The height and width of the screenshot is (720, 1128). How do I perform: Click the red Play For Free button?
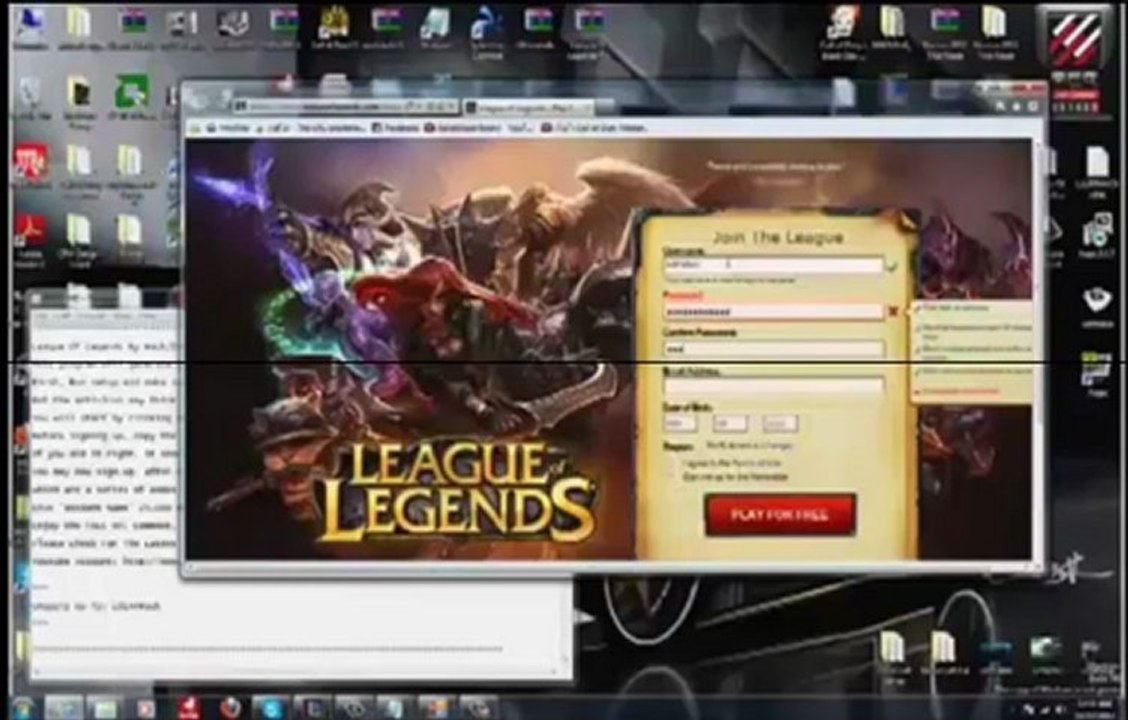coord(780,514)
